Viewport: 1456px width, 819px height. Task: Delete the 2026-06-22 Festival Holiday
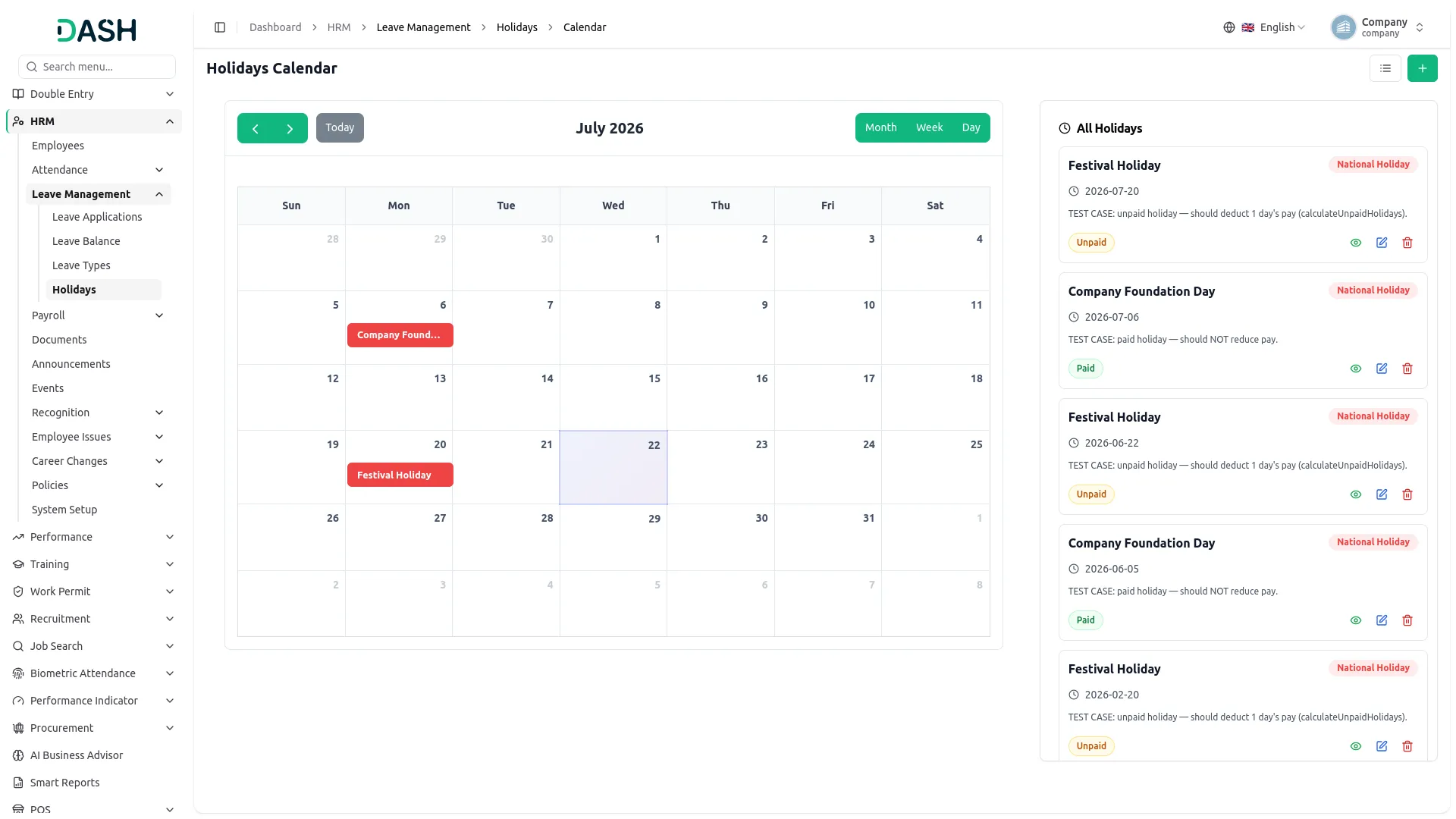pos(1407,494)
